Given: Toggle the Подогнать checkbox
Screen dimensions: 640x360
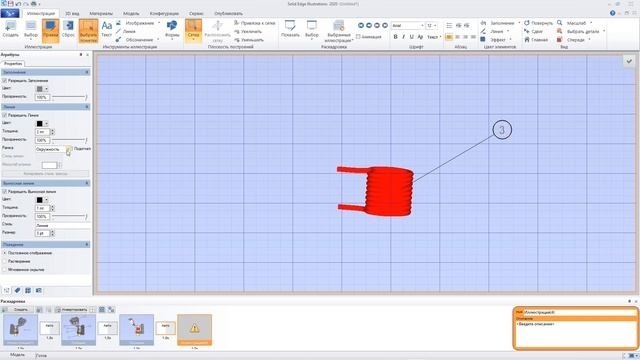Looking at the screenshot, I should click(x=70, y=149).
